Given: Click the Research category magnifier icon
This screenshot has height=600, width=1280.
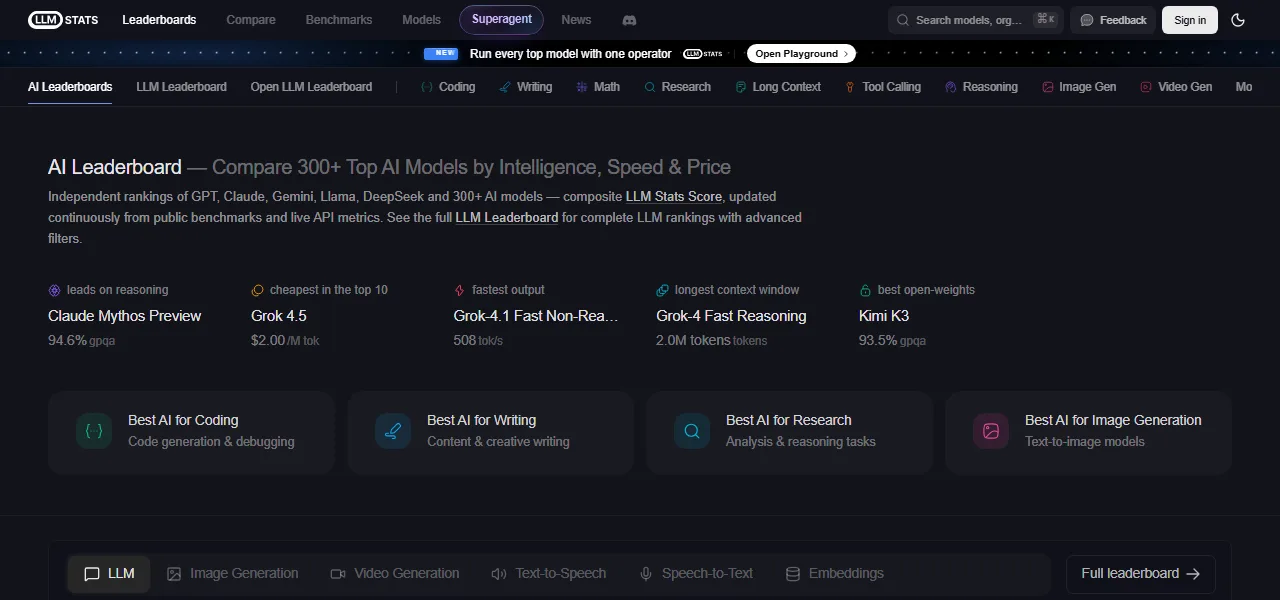Looking at the screenshot, I should click(650, 87).
